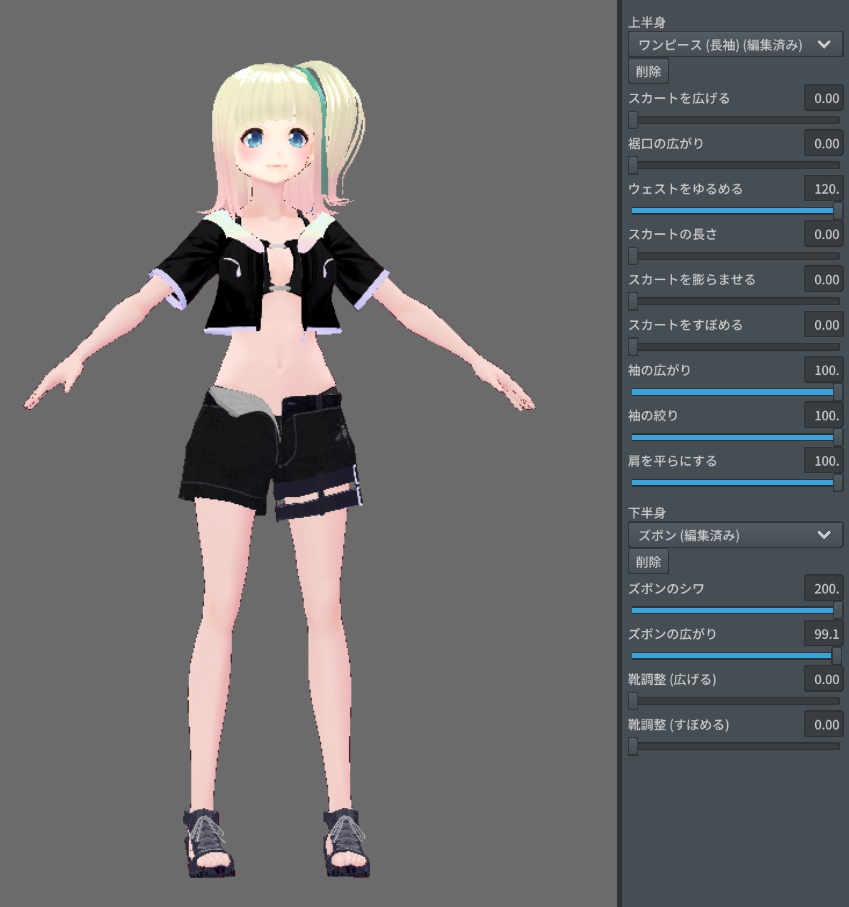Click the スカートを広げる slider handle

[x=632, y=120]
